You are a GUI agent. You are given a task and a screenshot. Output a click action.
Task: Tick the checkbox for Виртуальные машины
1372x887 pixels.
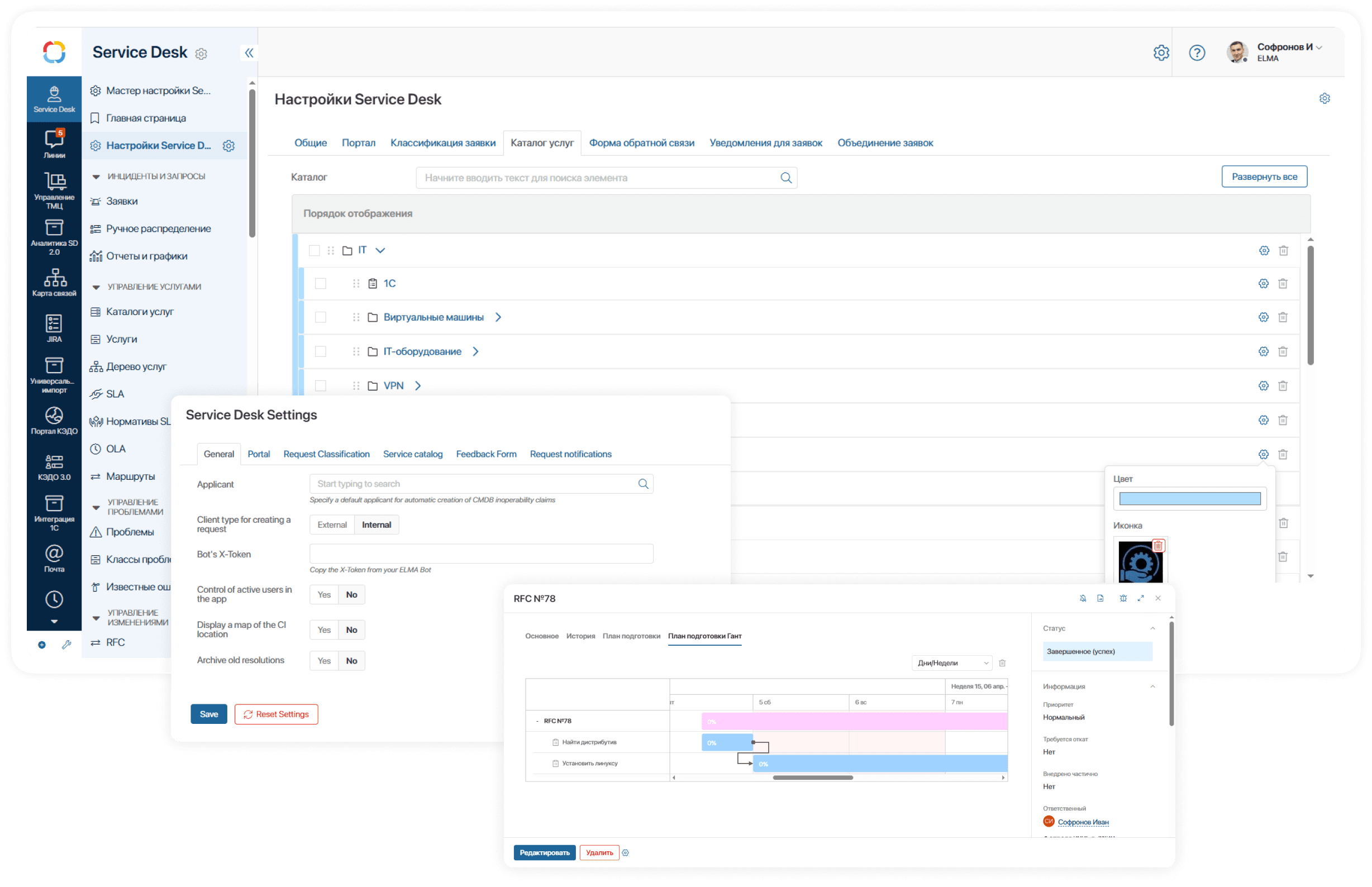[321, 317]
